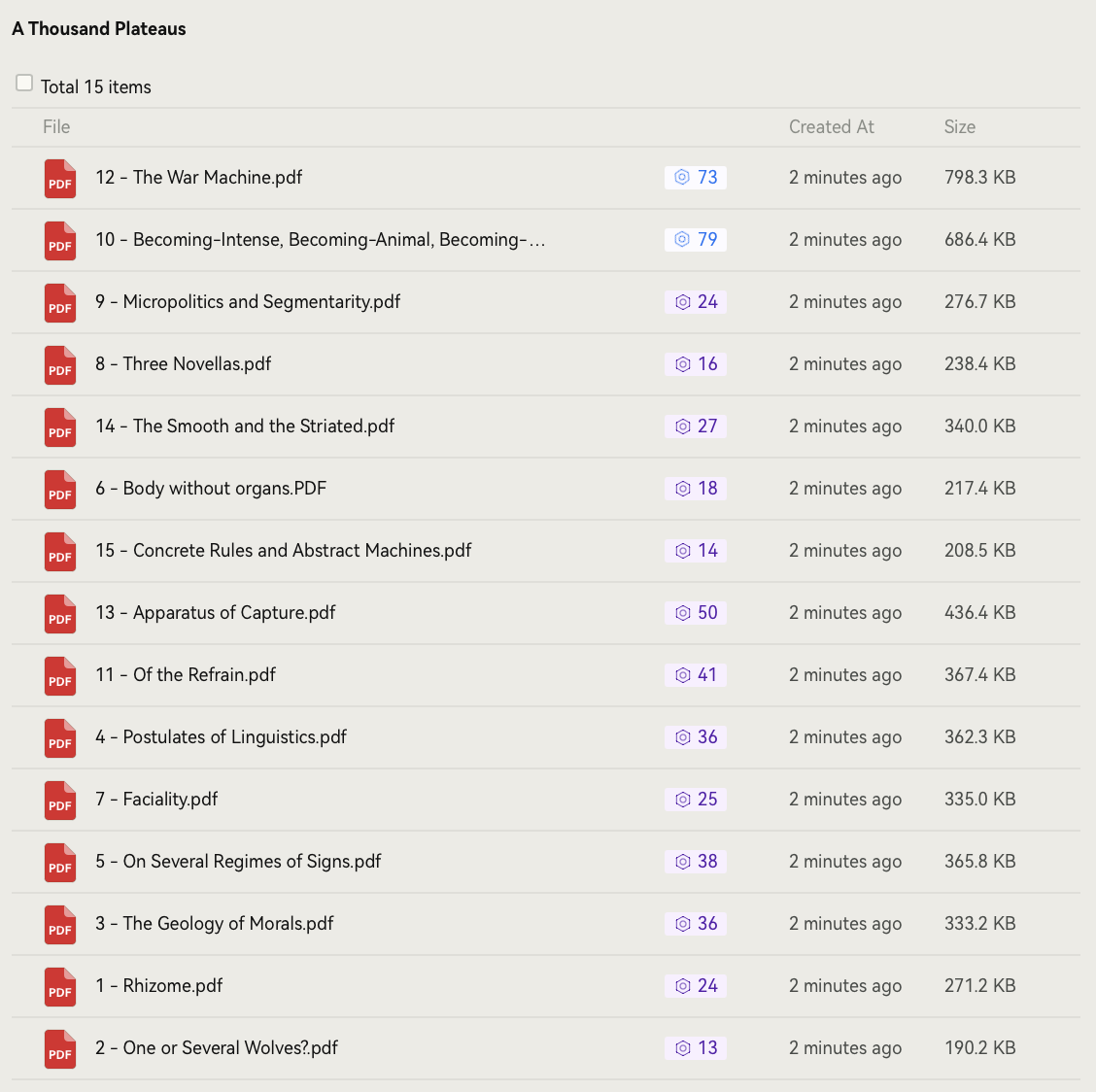Image resolution: width=1096 pixels, height=1092 pixels.
Task: Click "2 minutes ago" in the Faciality row
Action: click(x=845, y=800)
